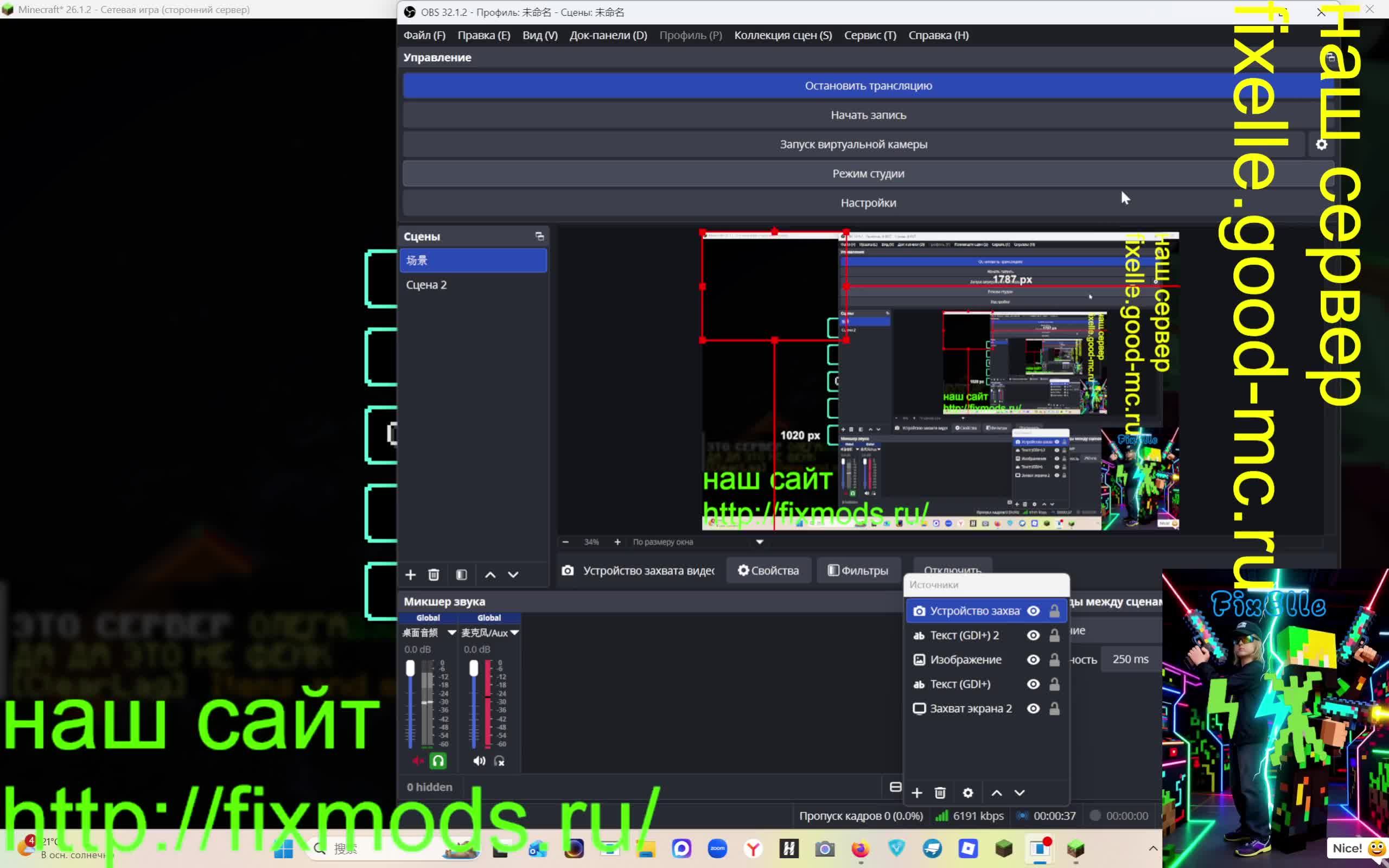
Task: Open the Коллекция сцен (S) menu
Action: click(x=783, y=36)
